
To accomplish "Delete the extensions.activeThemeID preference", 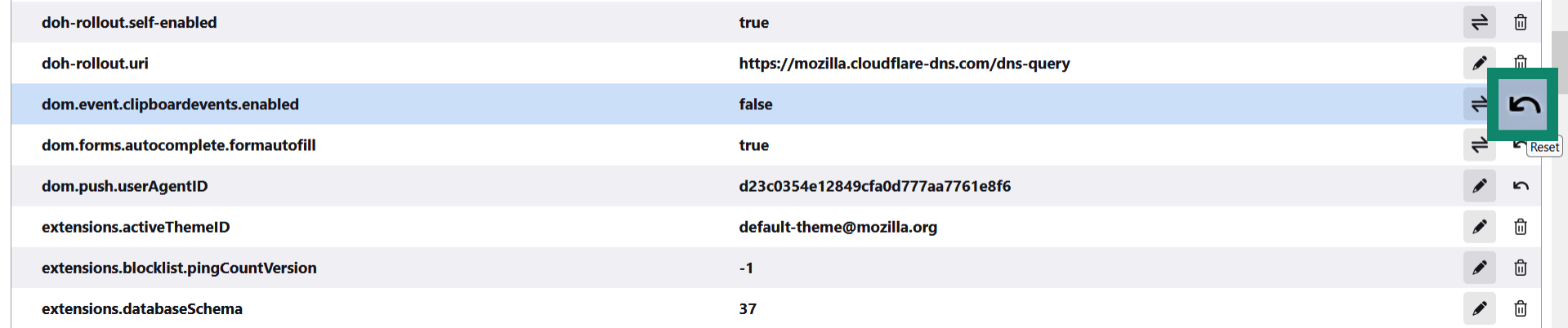I will pos(1520,227).
